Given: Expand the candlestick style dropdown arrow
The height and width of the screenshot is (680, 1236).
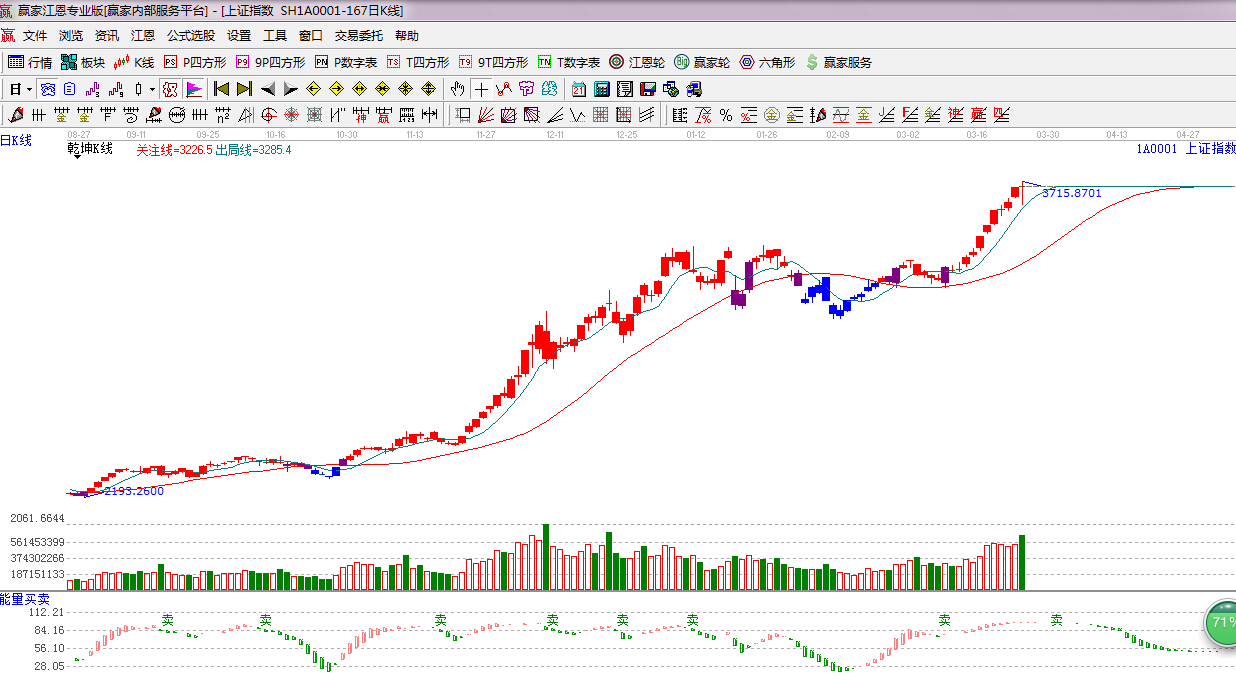Looking at the screenshot, I should click(152, 89).
